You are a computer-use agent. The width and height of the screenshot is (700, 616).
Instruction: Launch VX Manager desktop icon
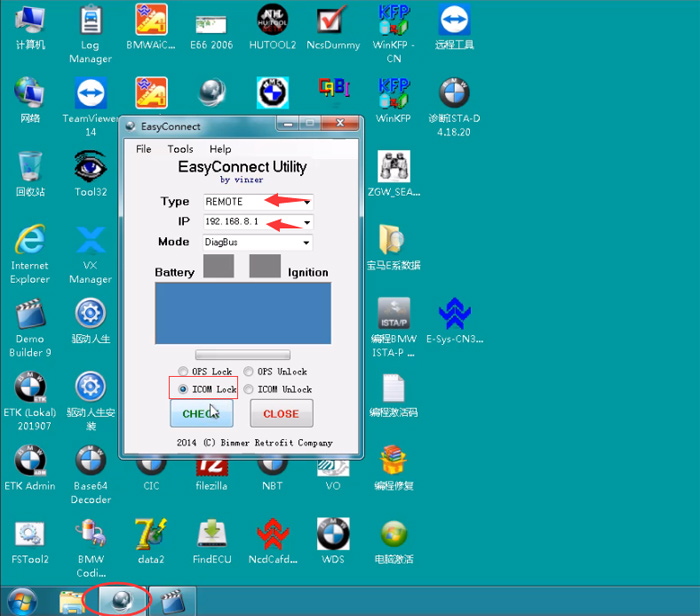(x=91, y=254)
